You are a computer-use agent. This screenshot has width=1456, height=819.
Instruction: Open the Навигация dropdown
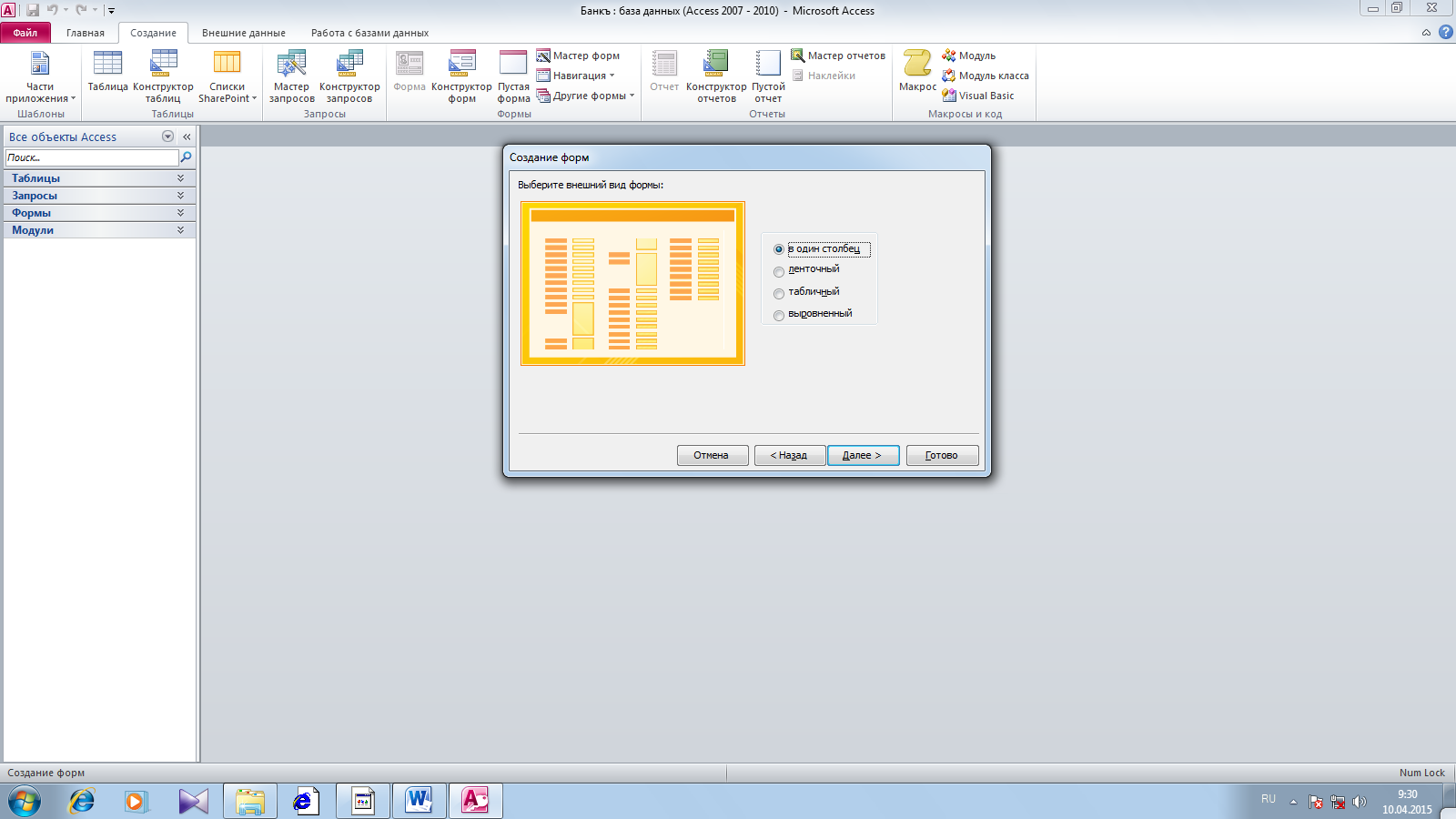tap(576, 76)
